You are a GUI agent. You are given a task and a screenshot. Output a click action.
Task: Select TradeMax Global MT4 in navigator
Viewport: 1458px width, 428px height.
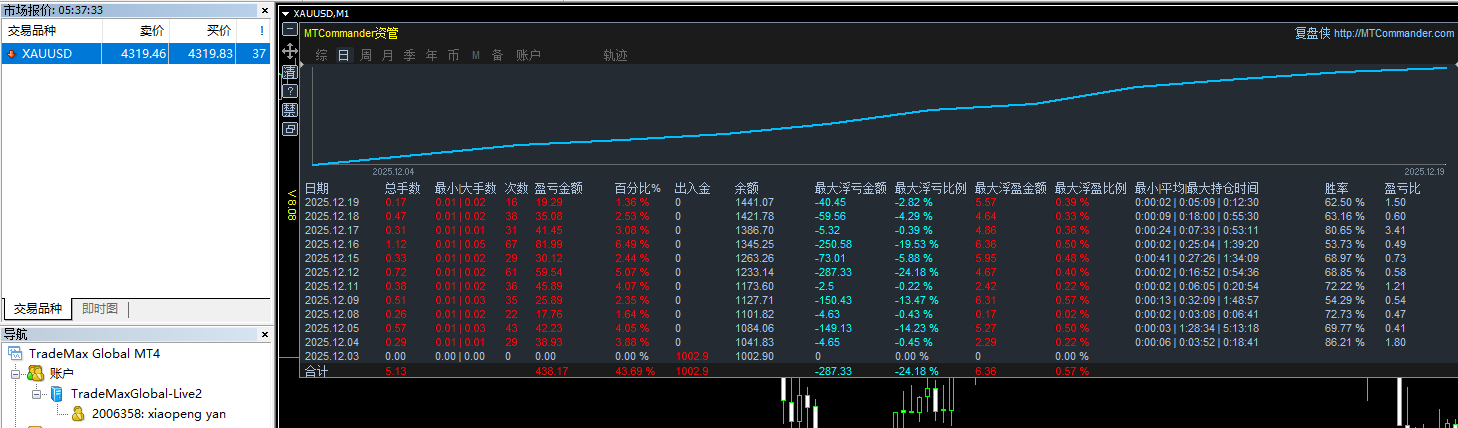[x=94, y=354]
